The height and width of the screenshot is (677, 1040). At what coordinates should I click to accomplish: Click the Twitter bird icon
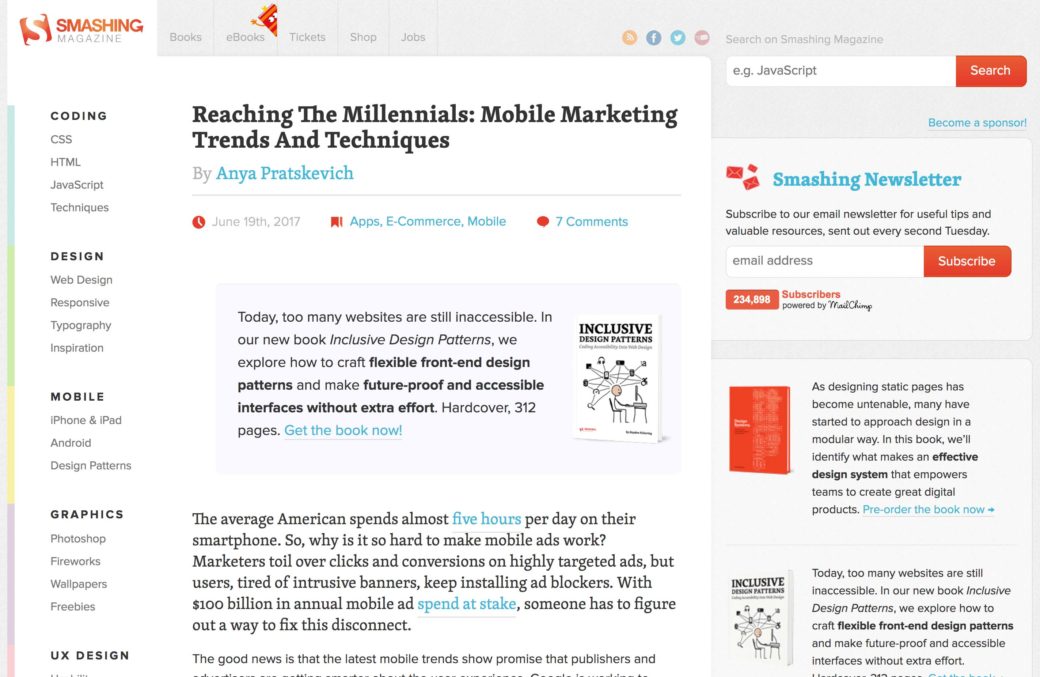(678, 38)
